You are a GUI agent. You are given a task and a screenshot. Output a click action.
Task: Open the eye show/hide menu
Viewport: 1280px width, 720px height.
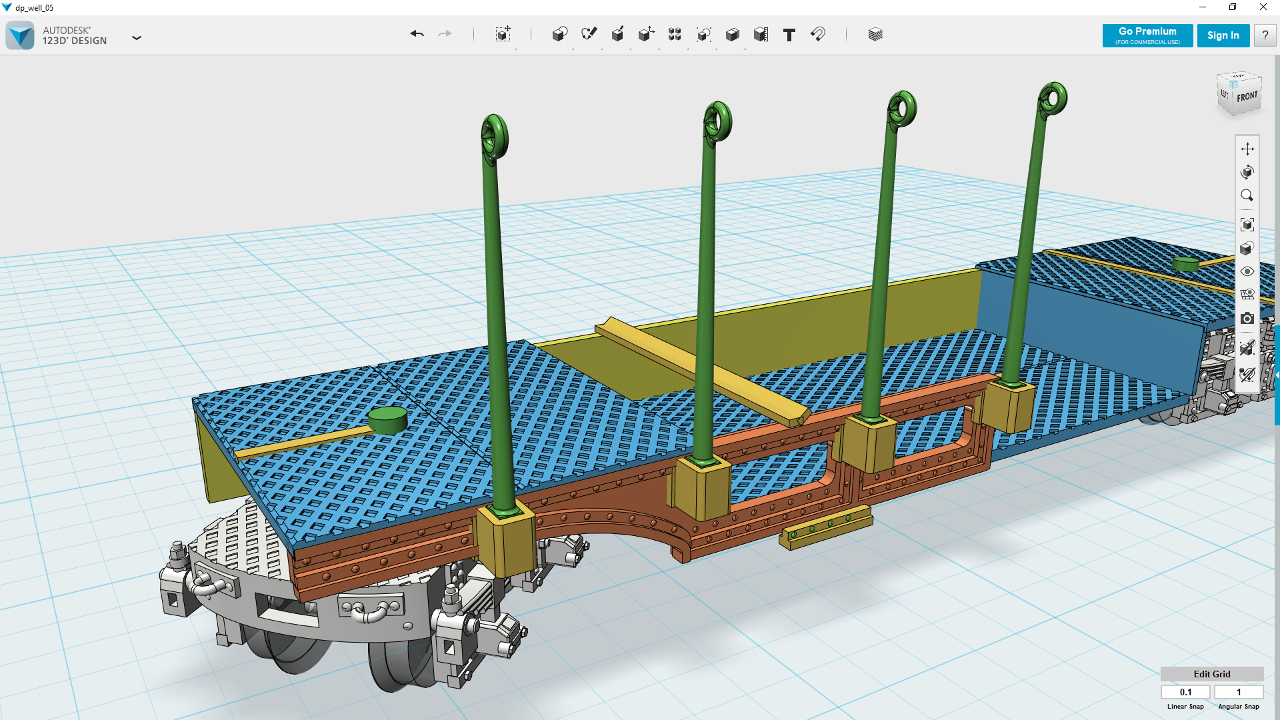click(x=1247, y=271)
